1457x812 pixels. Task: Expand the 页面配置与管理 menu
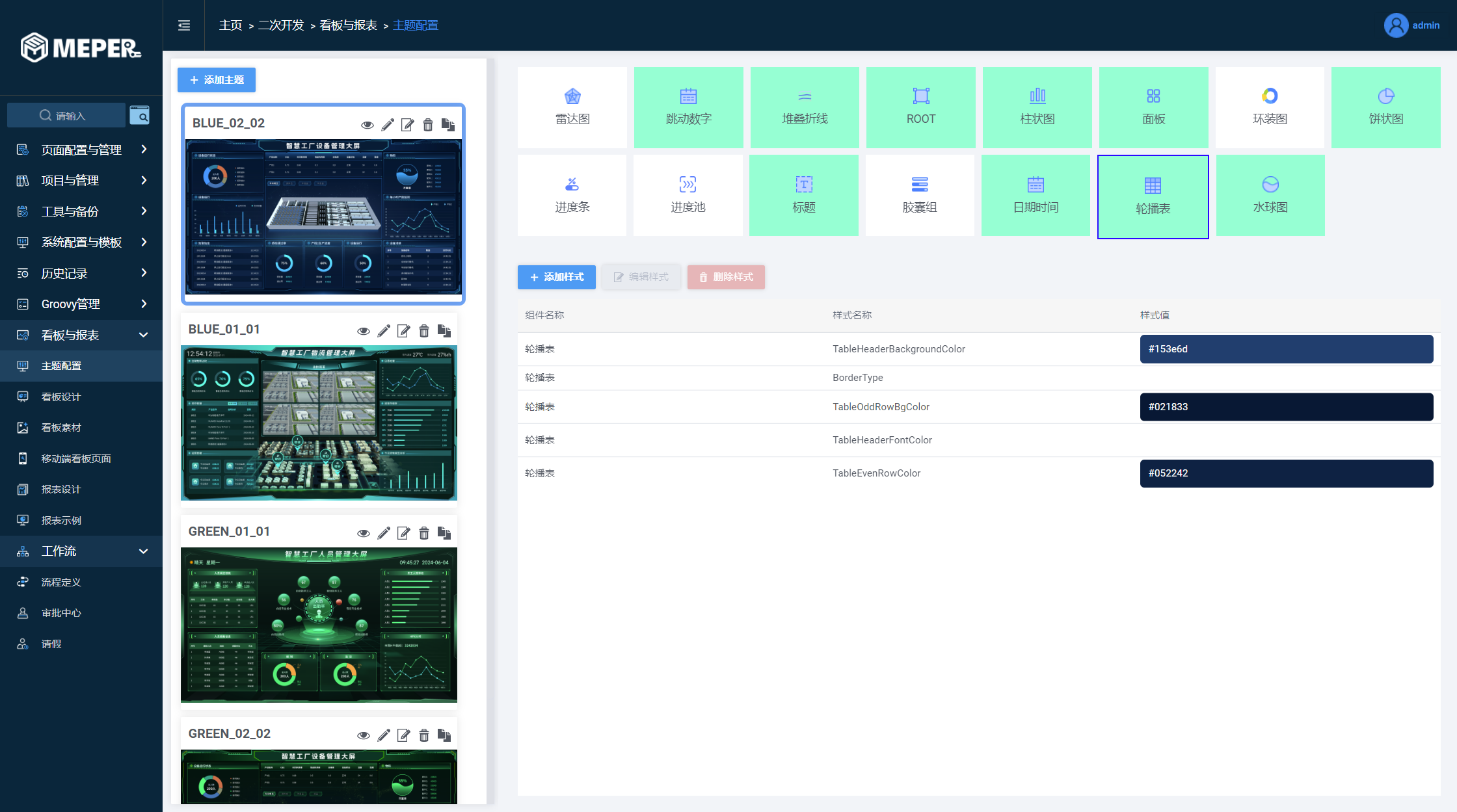81,150
